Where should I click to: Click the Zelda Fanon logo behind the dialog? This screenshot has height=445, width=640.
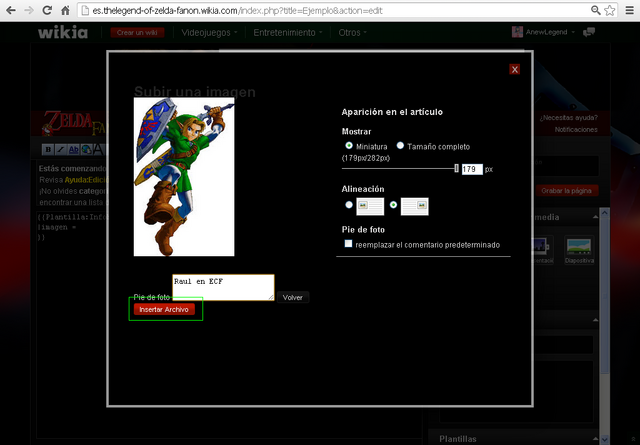pos(73,123)
